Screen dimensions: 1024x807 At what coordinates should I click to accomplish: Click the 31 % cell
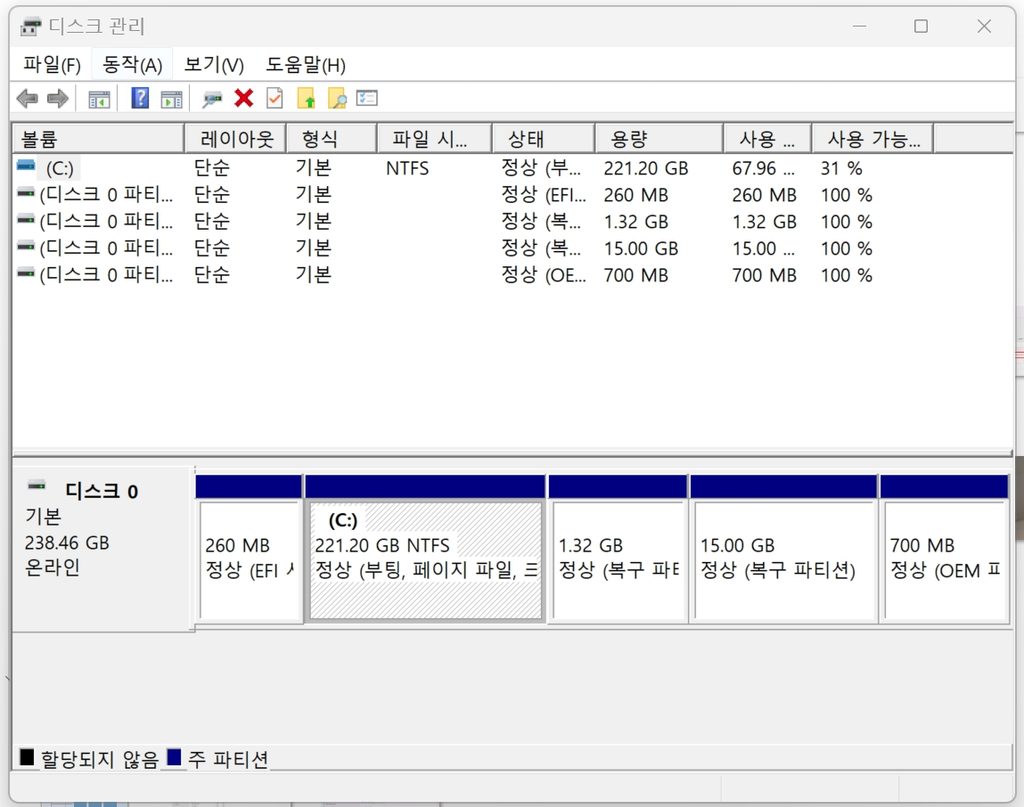pos(841,168)
